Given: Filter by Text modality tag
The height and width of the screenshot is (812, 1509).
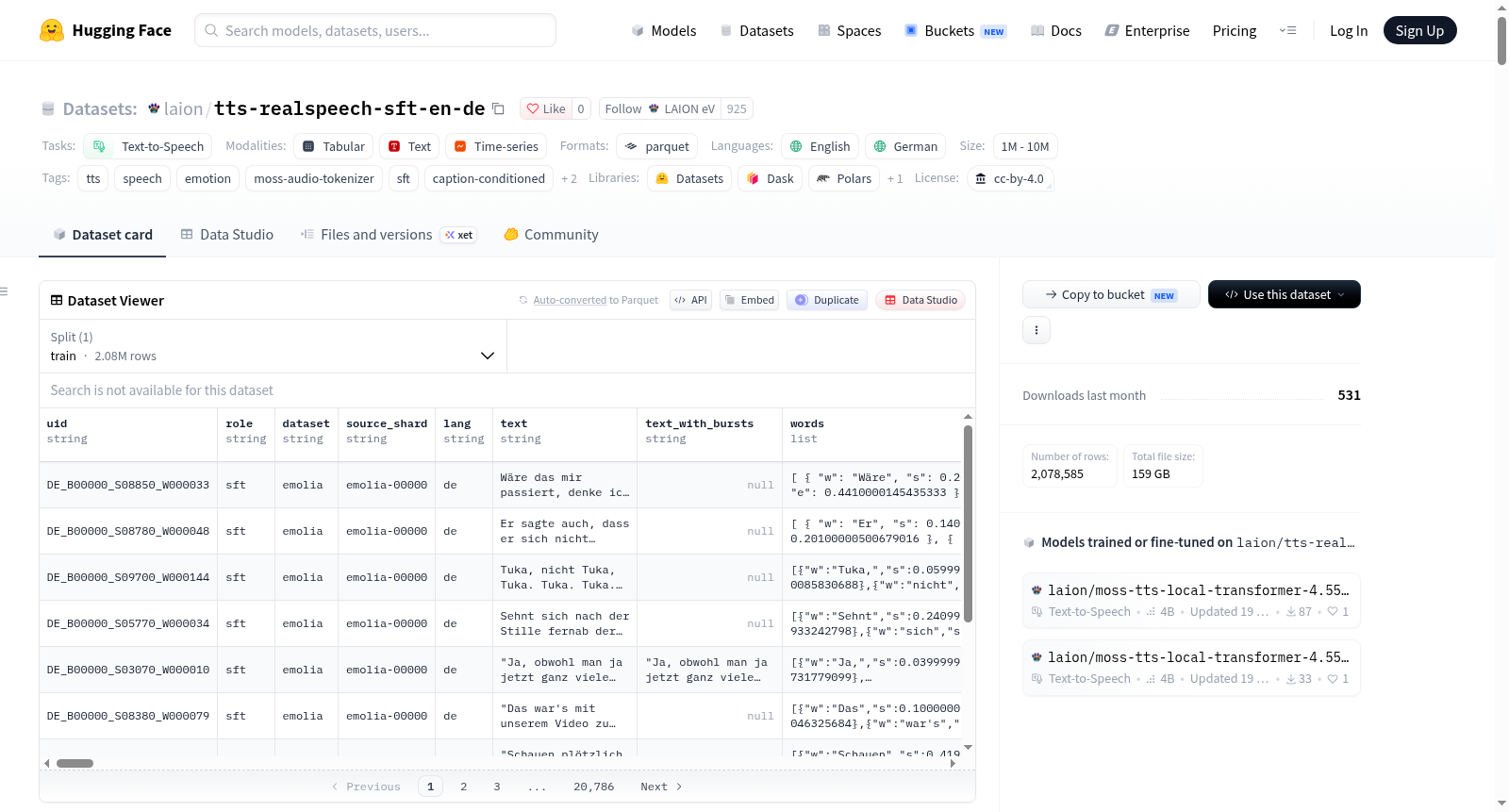Looking at the screenshot, I should click(409, 146).
